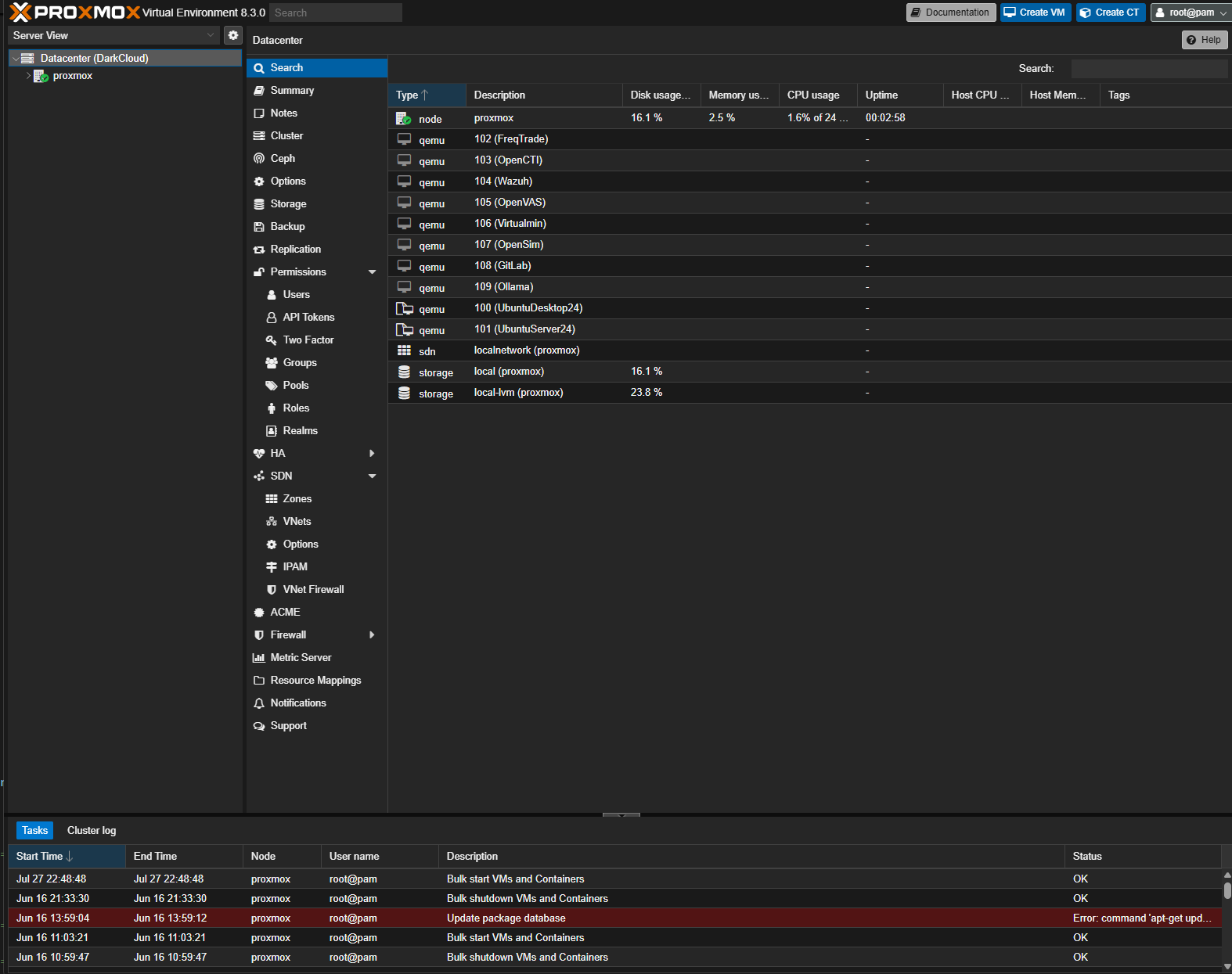Screen dimensions: 1232x974
Task: Open the Roles menu item
Action: coord(317,408)
